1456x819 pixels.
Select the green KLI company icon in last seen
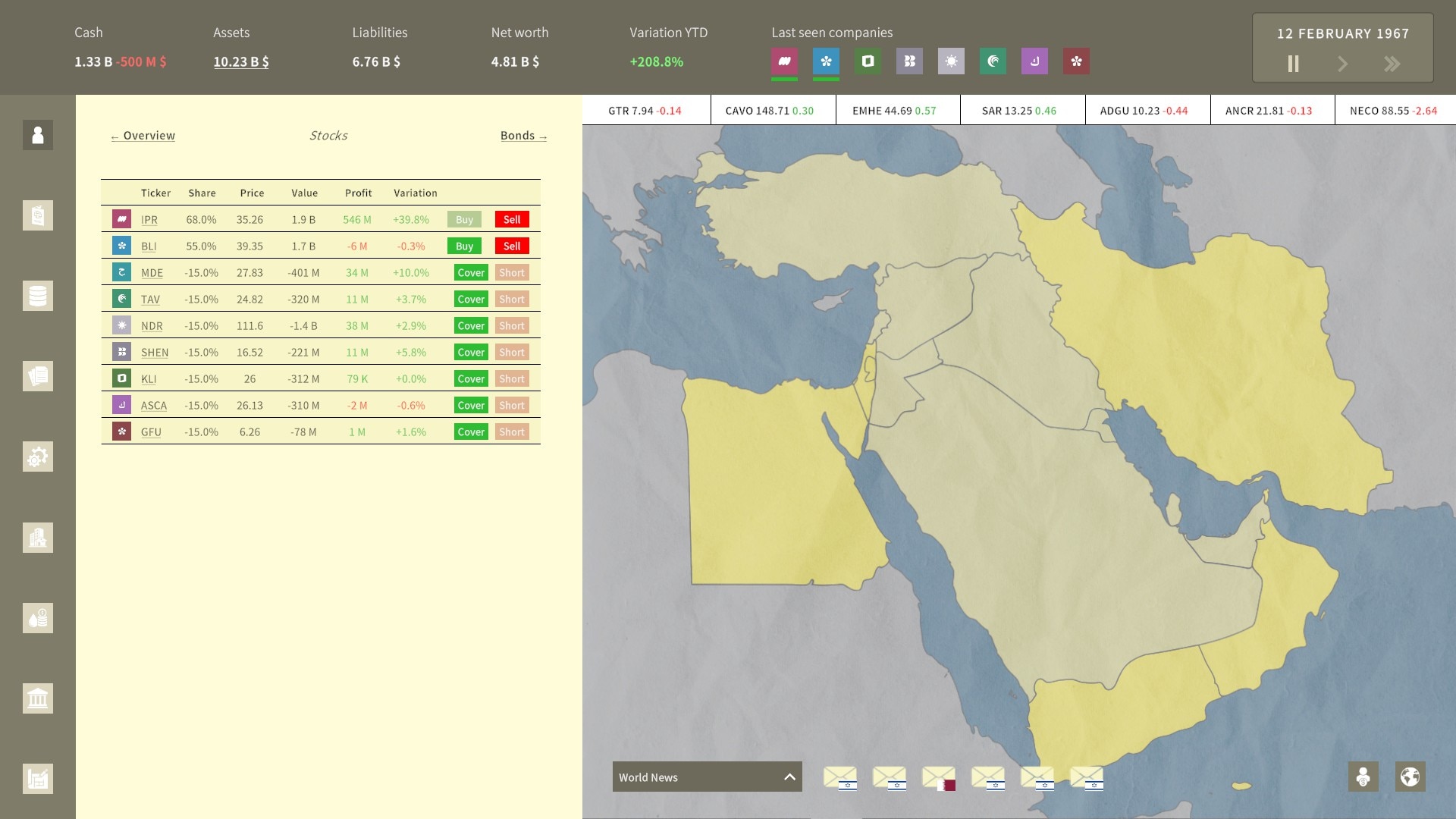pyautogui.click(x=868, y=61)
